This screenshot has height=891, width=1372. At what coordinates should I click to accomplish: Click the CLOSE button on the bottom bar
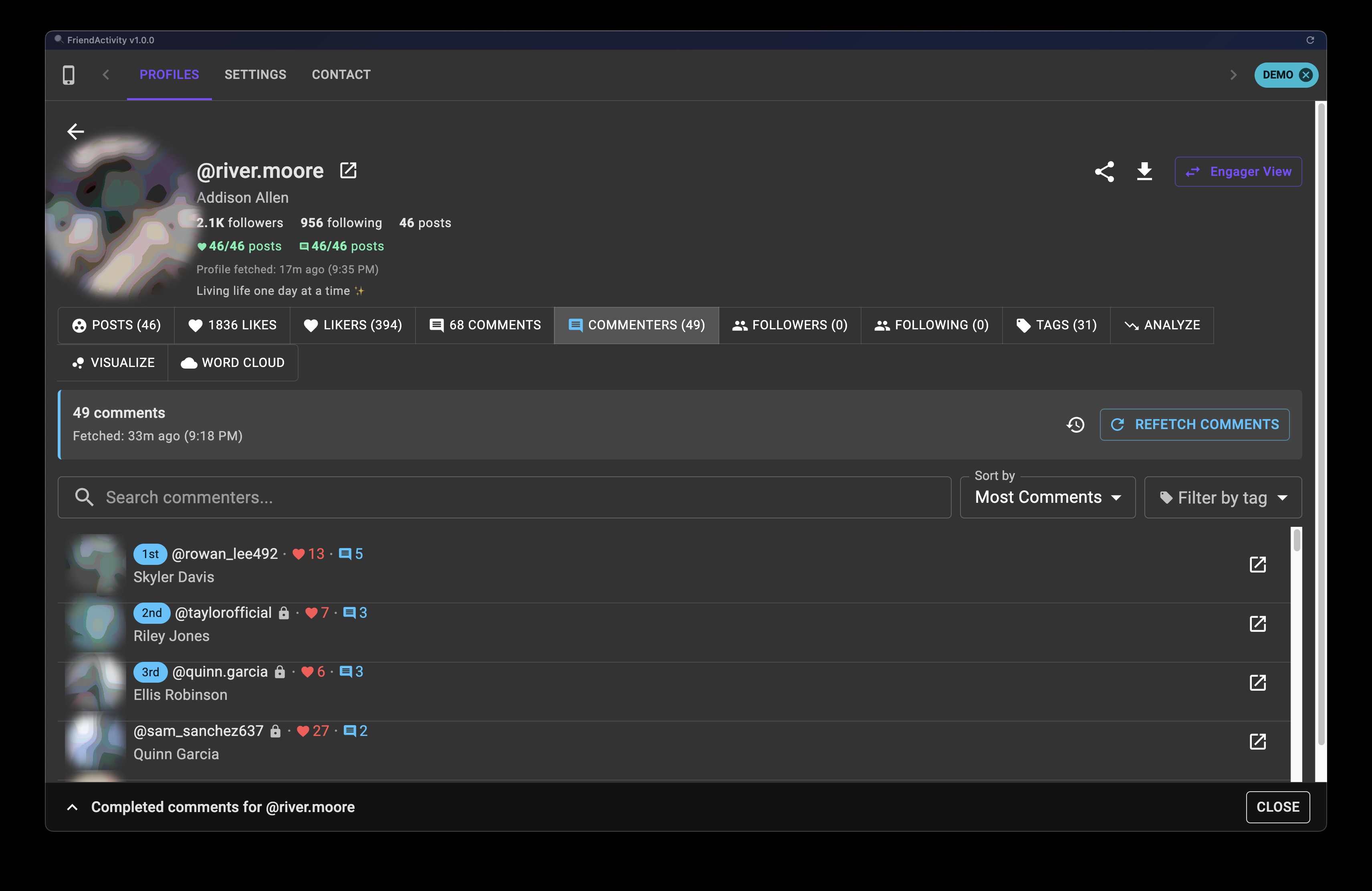pos(1277,807)
